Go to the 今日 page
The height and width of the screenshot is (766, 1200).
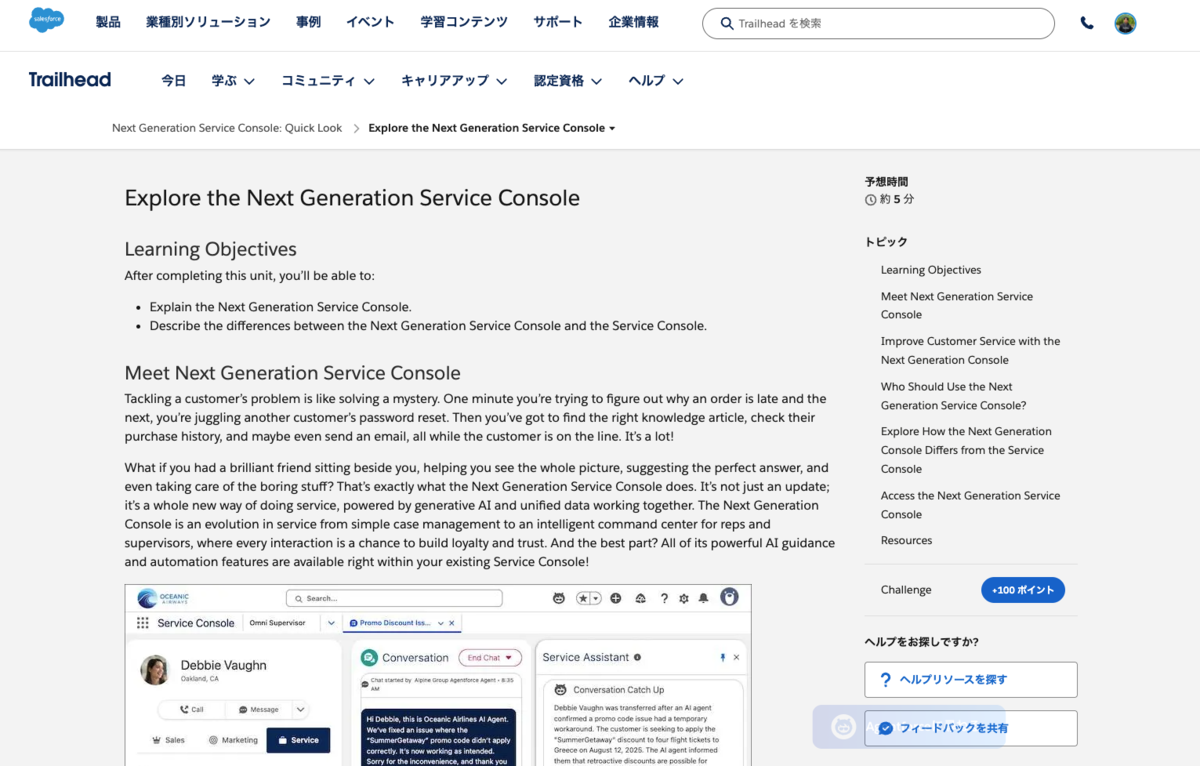[x=174, y=81]
